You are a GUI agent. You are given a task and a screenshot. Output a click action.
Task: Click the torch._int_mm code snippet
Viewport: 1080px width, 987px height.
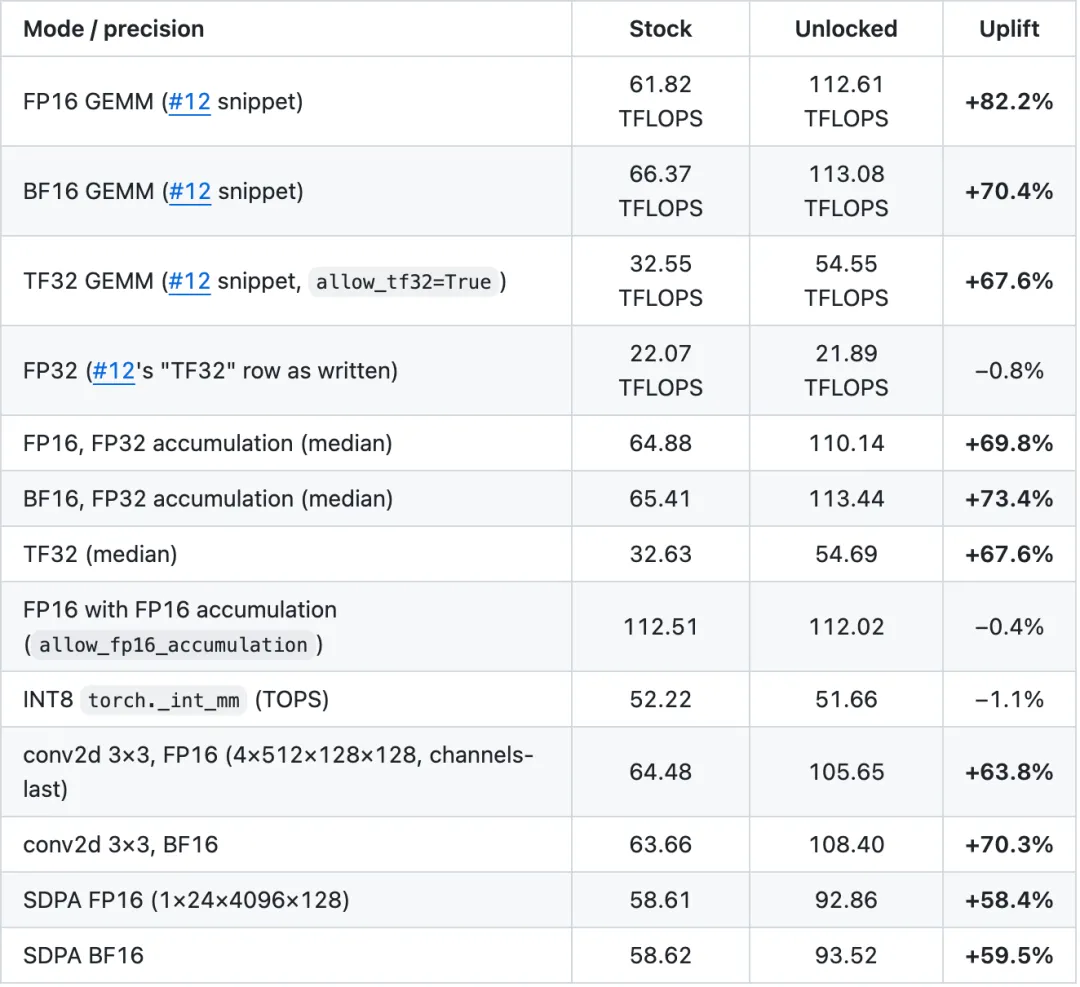click(164, 700)
